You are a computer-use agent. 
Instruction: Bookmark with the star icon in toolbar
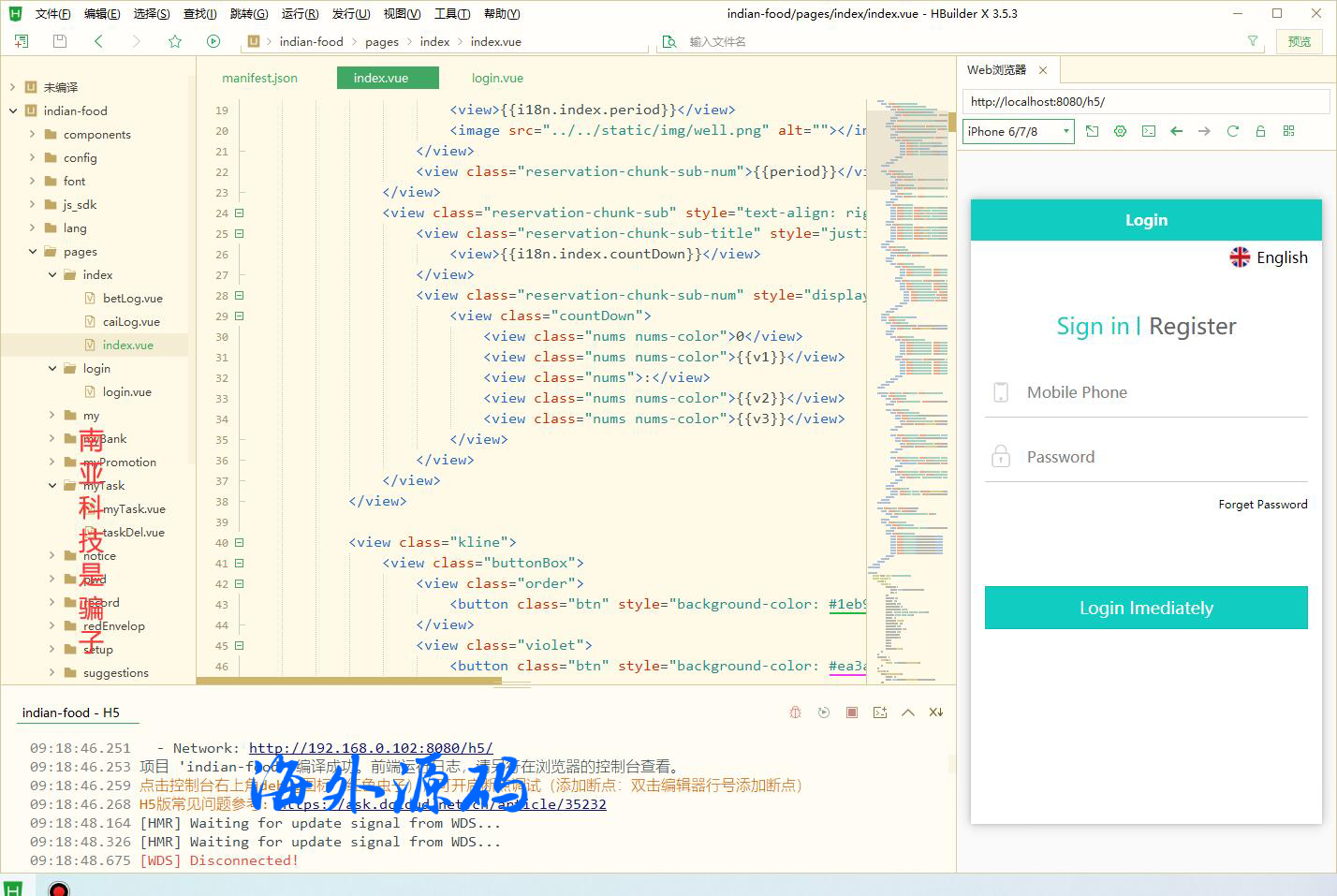click(175, 41)
